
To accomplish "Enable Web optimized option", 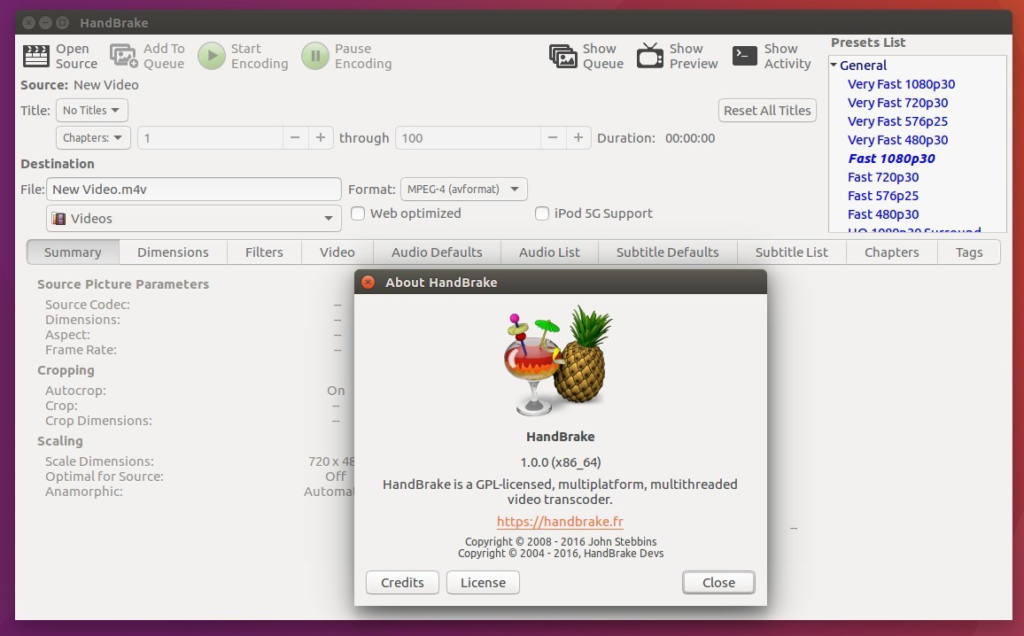I will 358,213.
